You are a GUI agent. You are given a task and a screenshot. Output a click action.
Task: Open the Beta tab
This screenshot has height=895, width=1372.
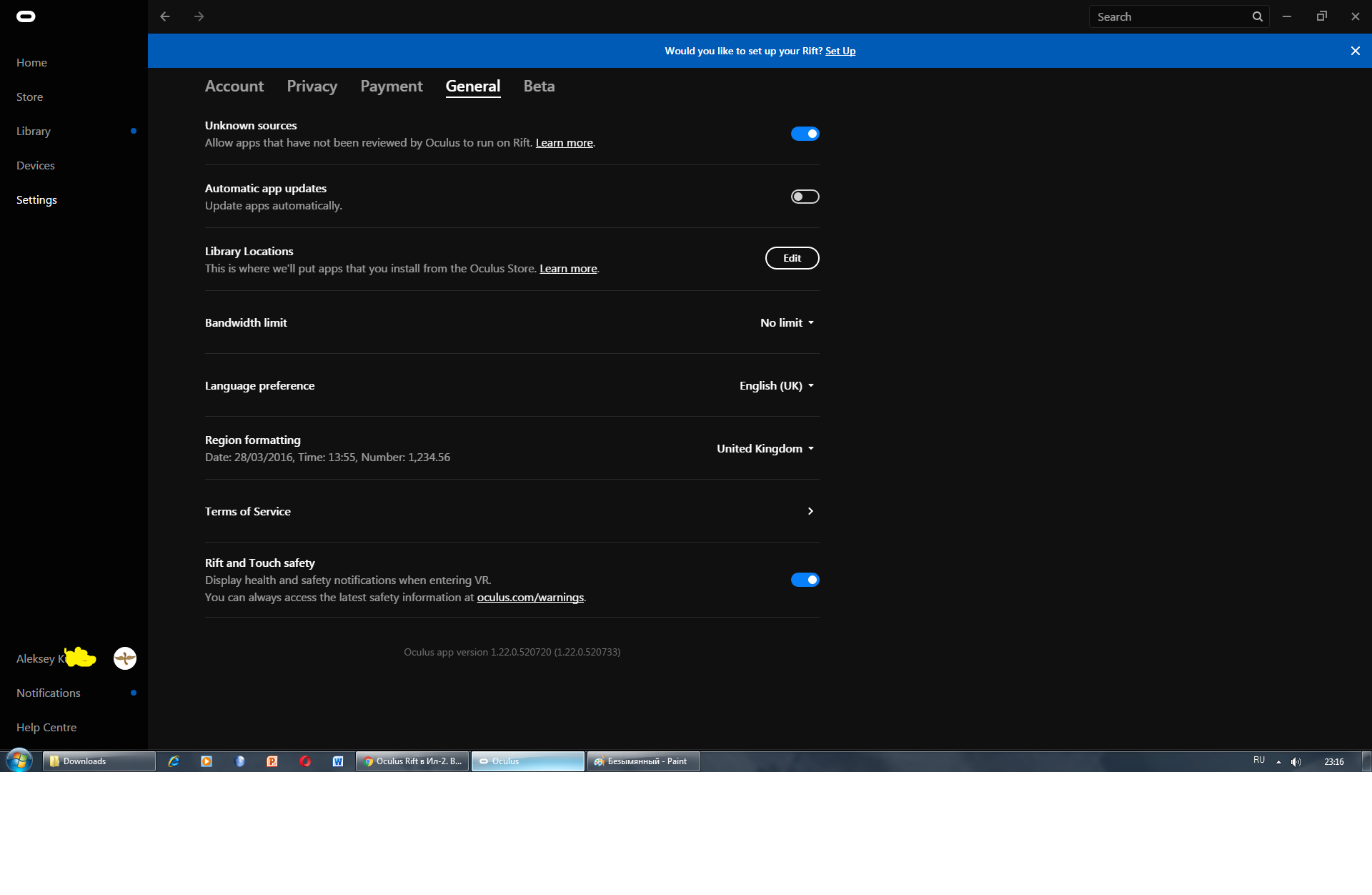[x=539, y=86]
